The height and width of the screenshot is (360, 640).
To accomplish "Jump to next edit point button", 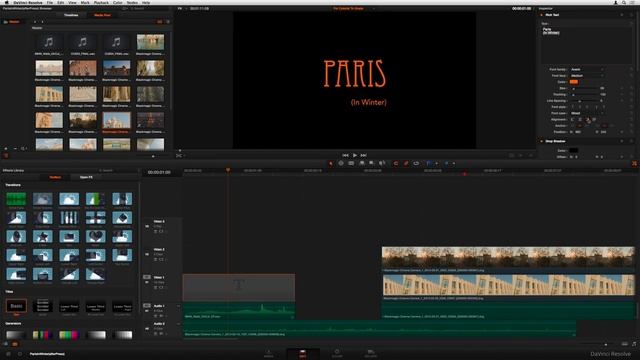I will pyautogui.click(x=363, y=155).
